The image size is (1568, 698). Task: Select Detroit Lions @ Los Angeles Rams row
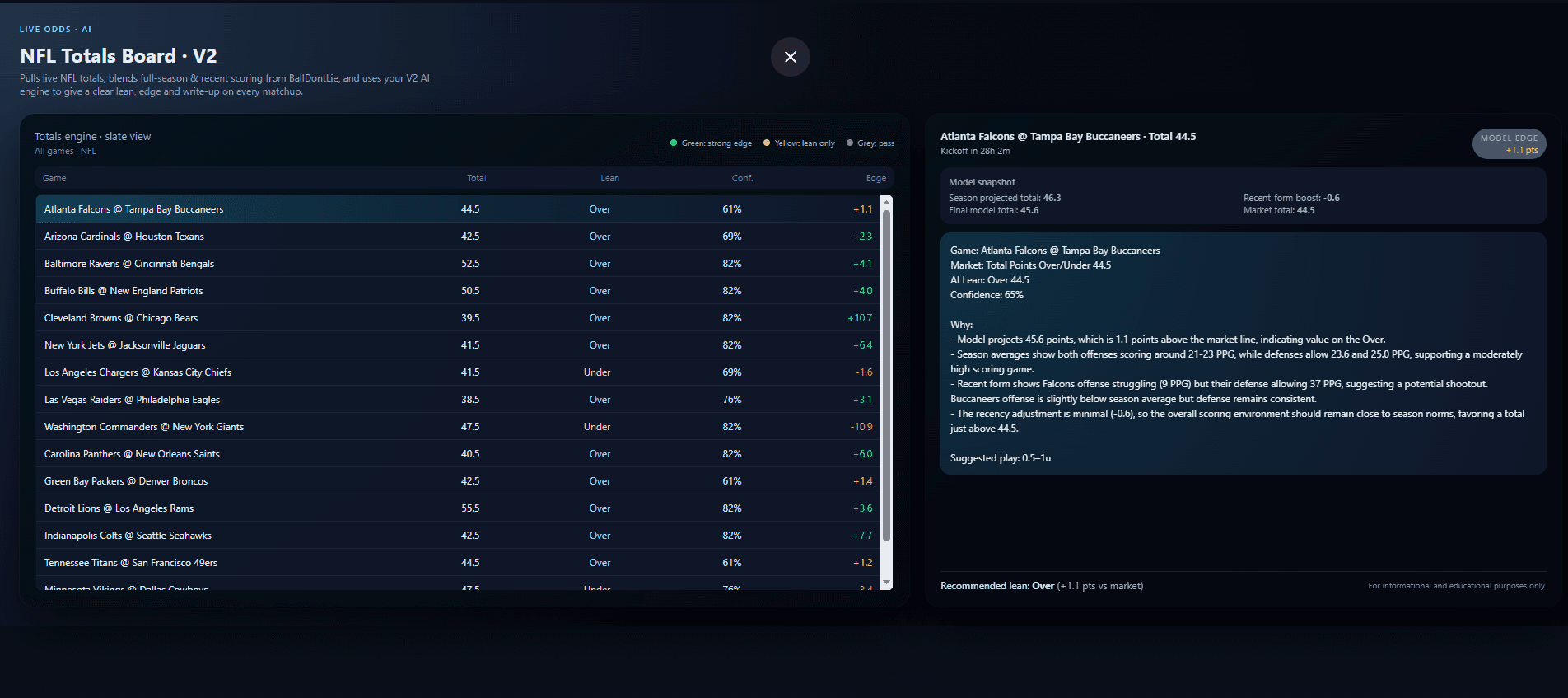coord(458,508)
